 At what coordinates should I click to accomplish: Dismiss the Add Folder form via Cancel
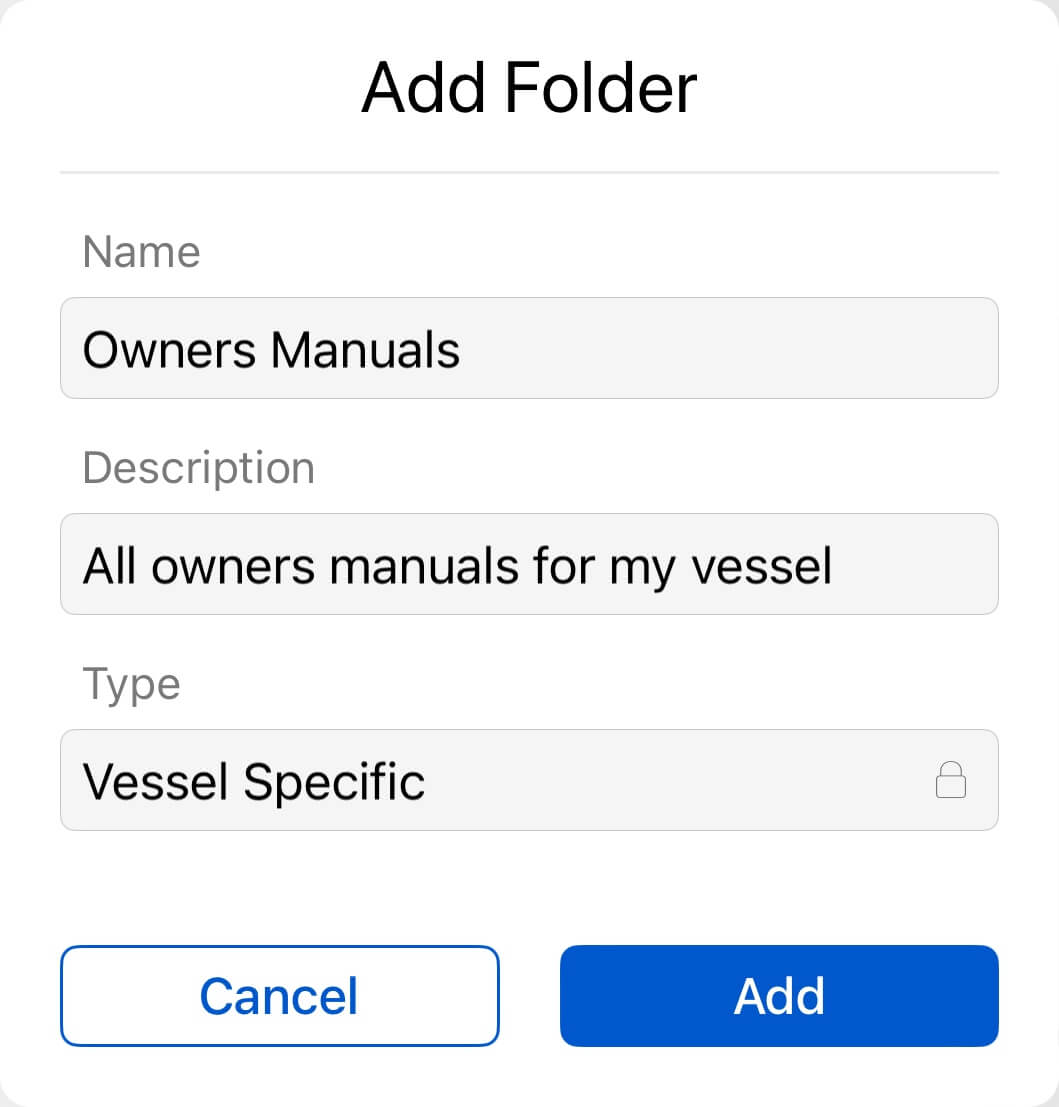pos(279,996)
